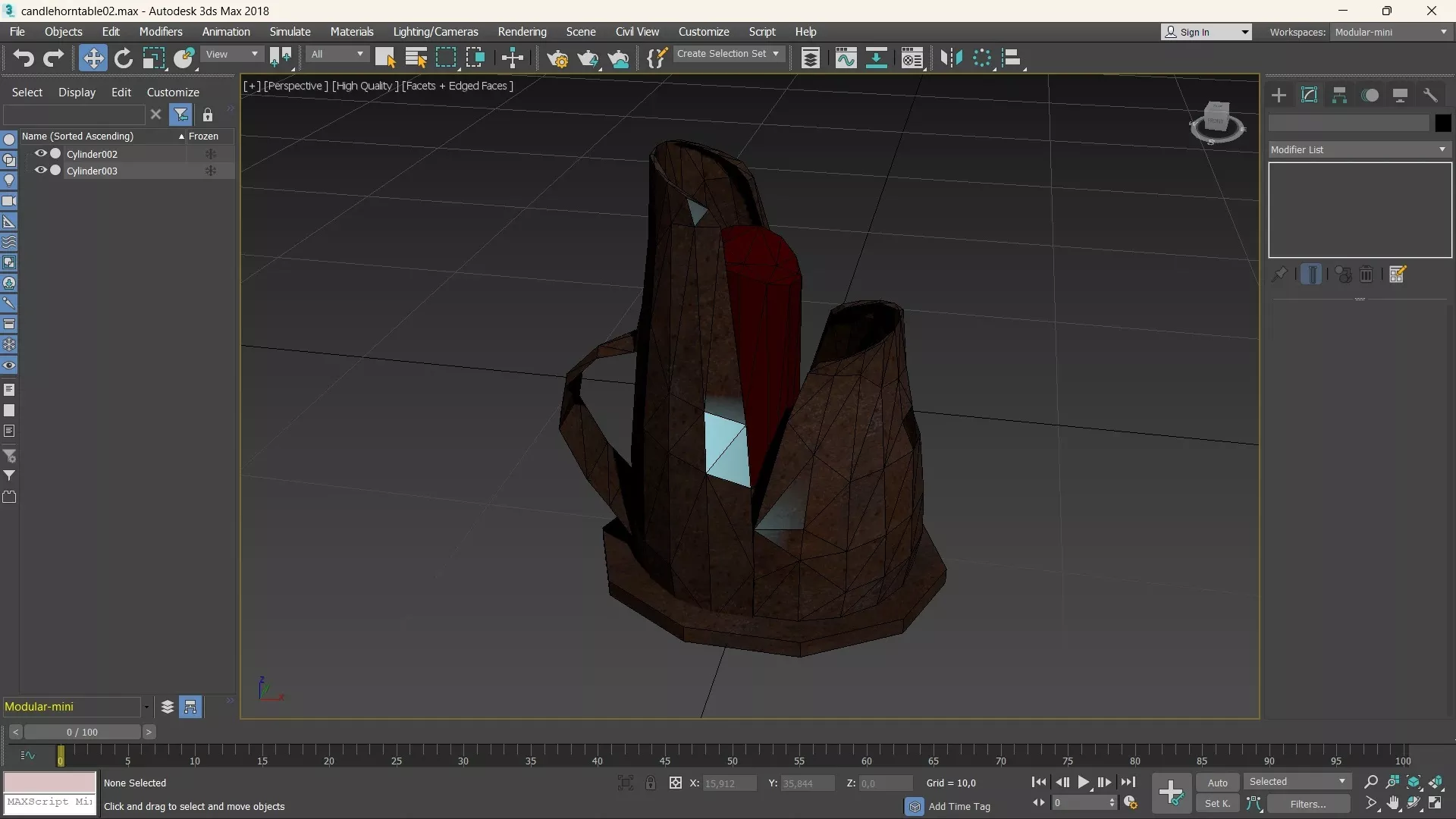Open the Utilities wrench panel tab

coord(1431,95)
